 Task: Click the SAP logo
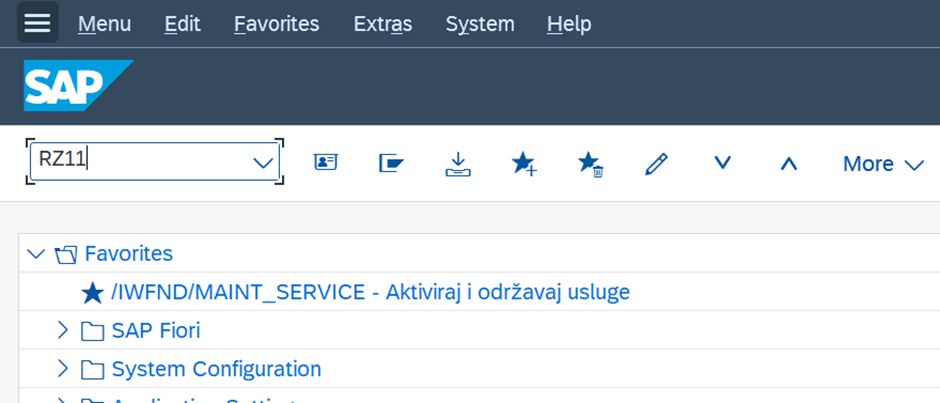[x=77, y=86]
